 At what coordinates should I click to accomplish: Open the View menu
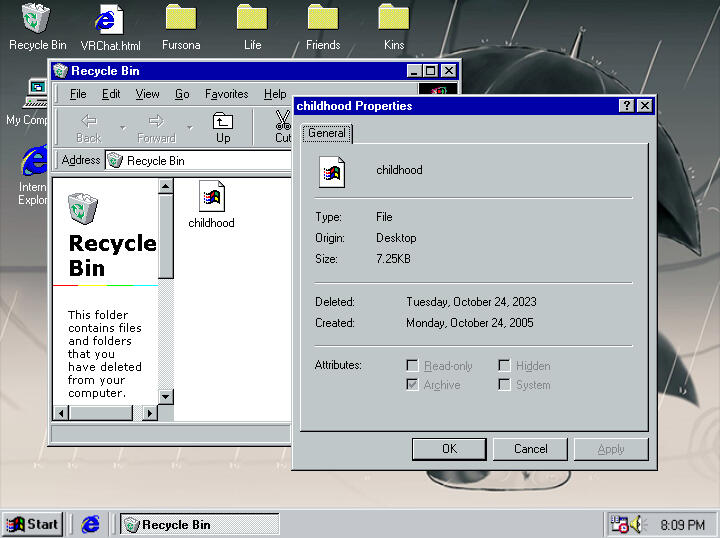[x=148, y=94]
